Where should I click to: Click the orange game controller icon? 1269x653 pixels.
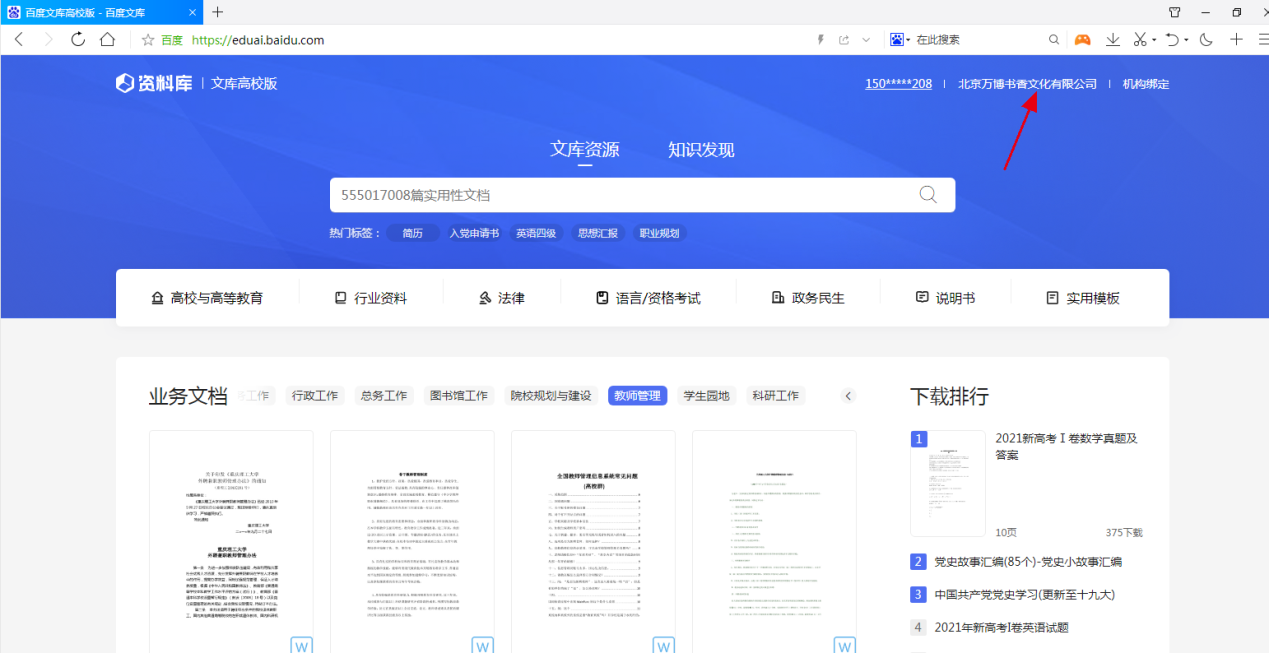pos(1083,40)
